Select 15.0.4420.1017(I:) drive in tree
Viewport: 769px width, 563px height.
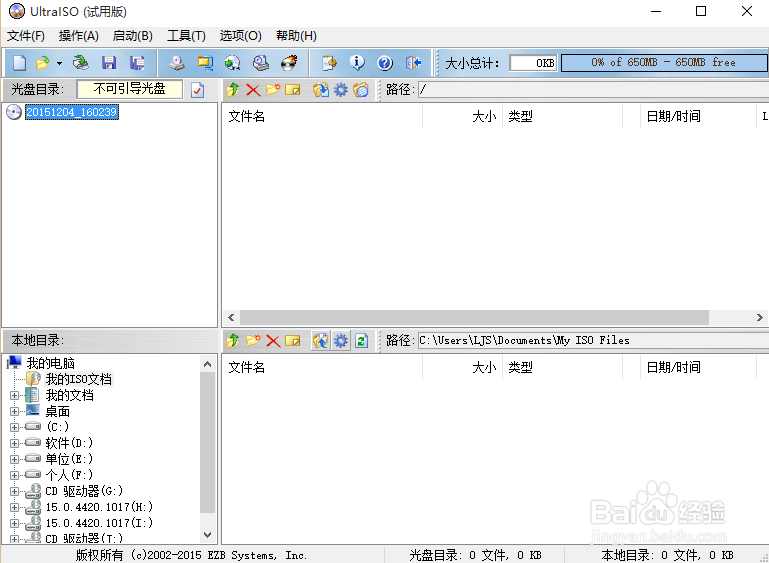click(99, 523)
